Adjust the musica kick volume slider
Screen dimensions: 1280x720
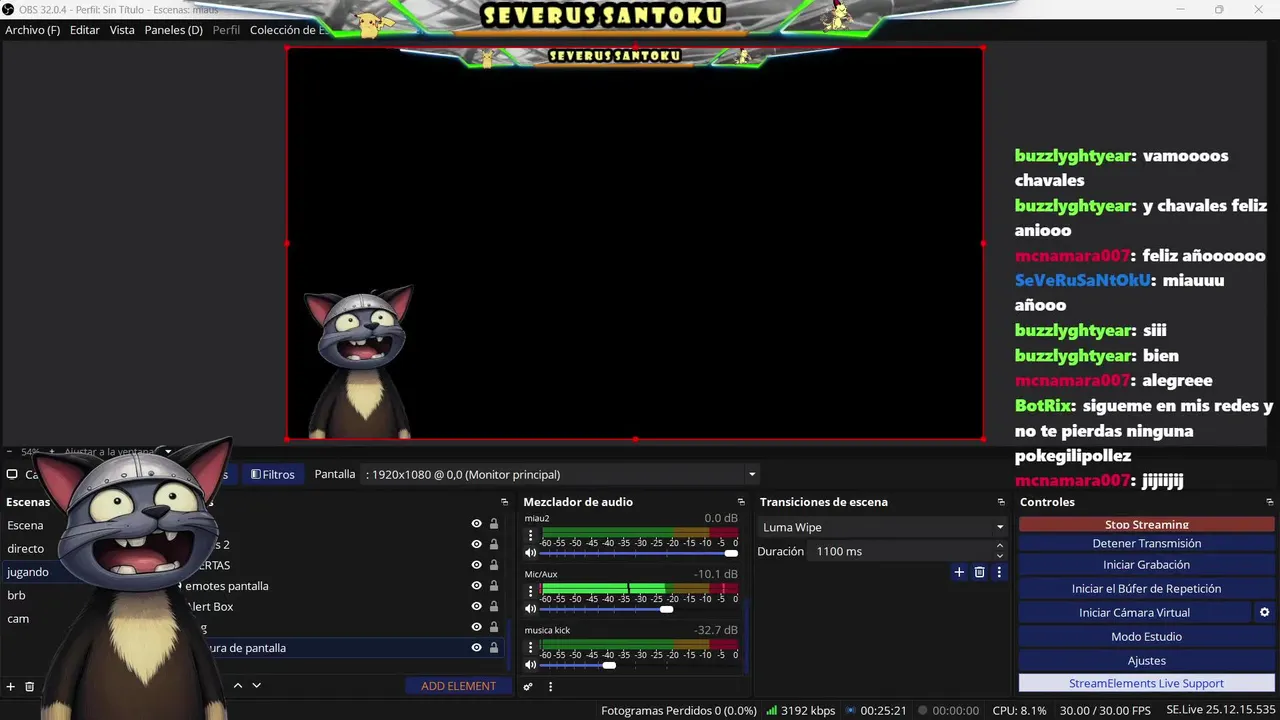click(x=640, y=665)
